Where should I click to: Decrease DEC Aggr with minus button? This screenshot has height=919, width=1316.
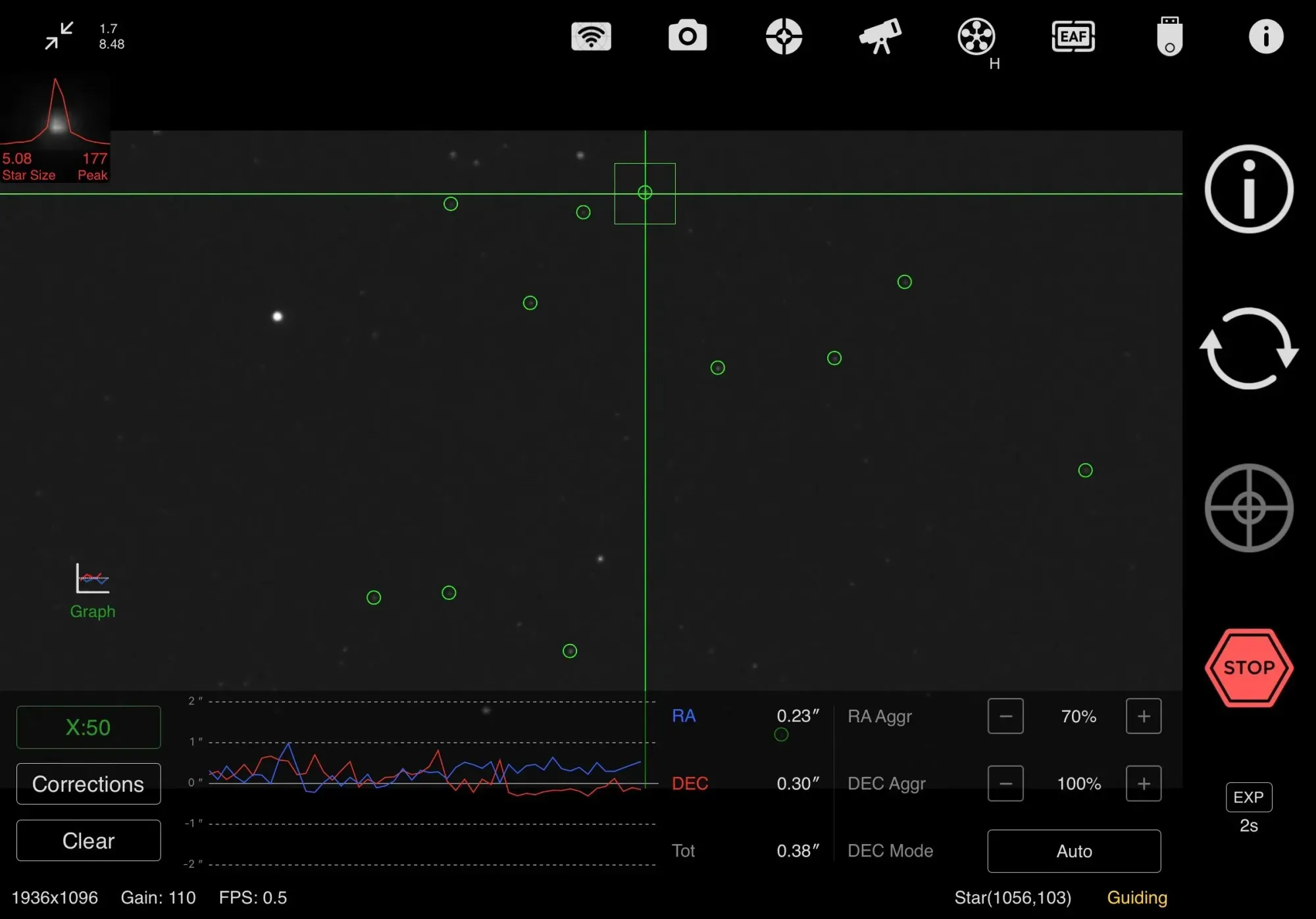click(x=1005, y=783)
